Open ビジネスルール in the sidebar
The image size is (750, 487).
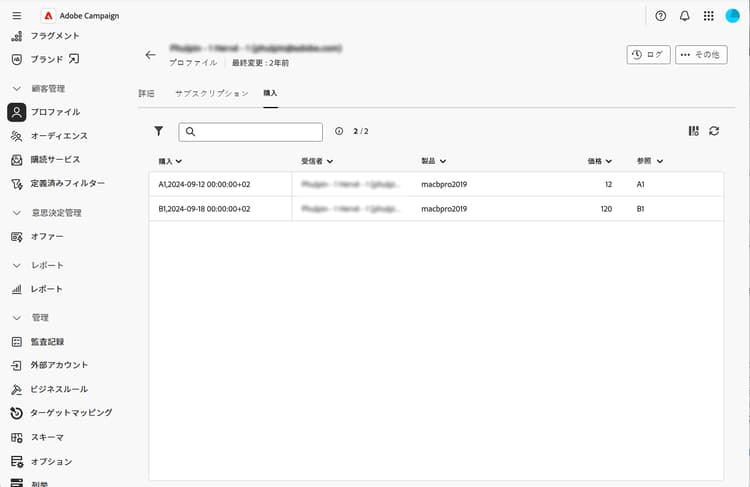click(59, 389)
